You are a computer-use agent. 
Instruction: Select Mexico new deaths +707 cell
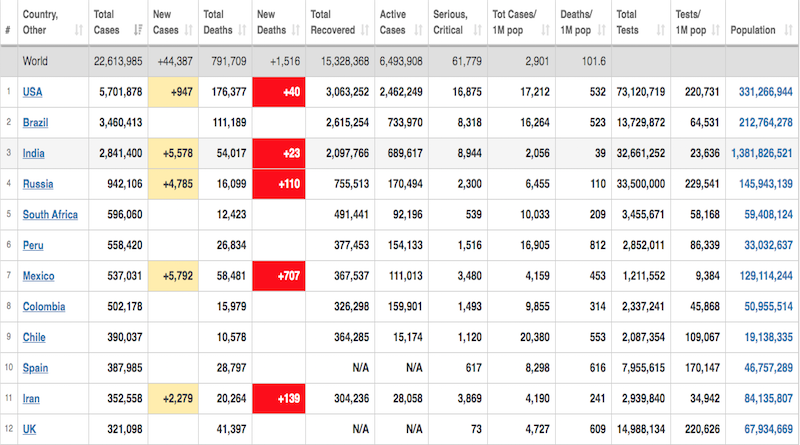pyautogui.click(x=279, y=276)
